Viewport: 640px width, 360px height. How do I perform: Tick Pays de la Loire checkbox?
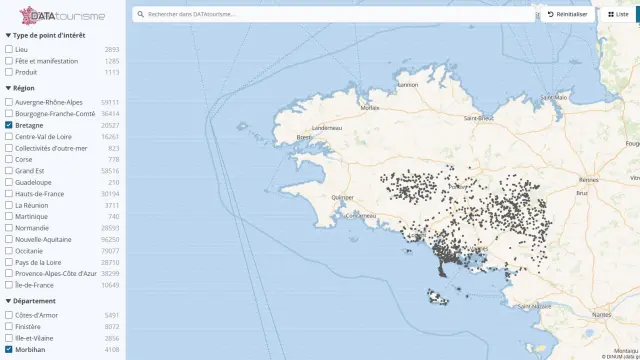(x=9, y=262)
